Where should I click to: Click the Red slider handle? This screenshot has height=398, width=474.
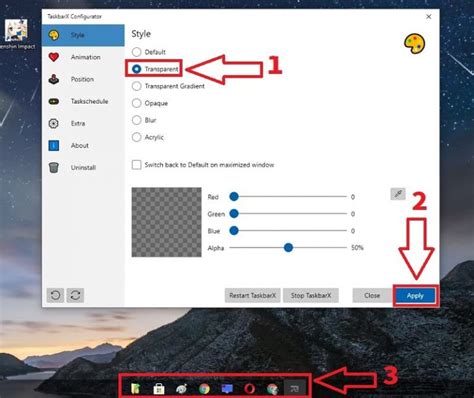point(234,197)
